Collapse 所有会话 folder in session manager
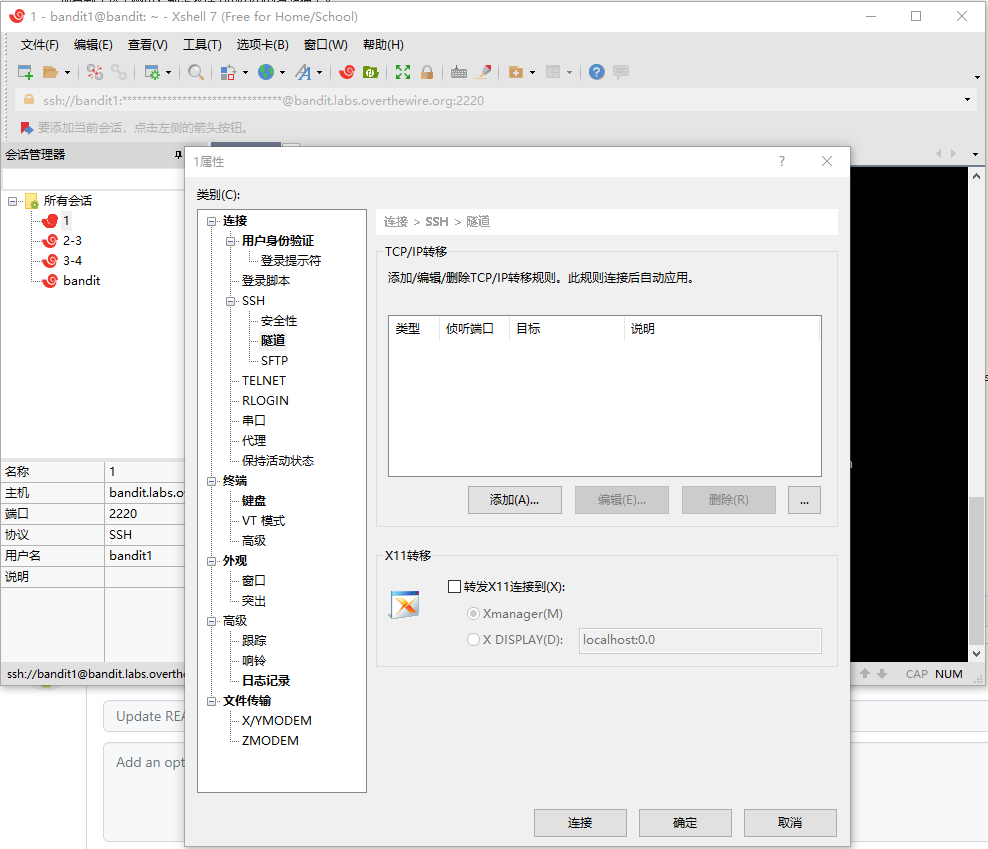988x849 pixels. click(x=12, y=202)
